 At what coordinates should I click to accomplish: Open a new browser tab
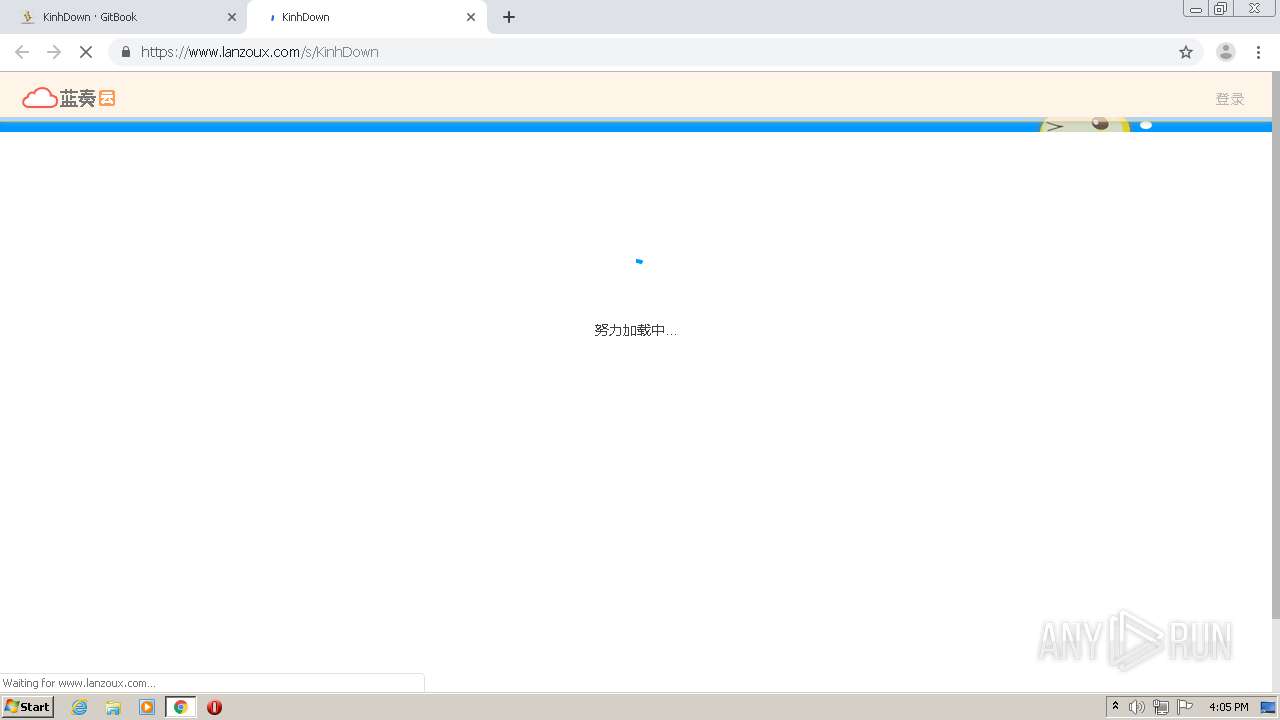pyautogui.click(x=509, y=17)
